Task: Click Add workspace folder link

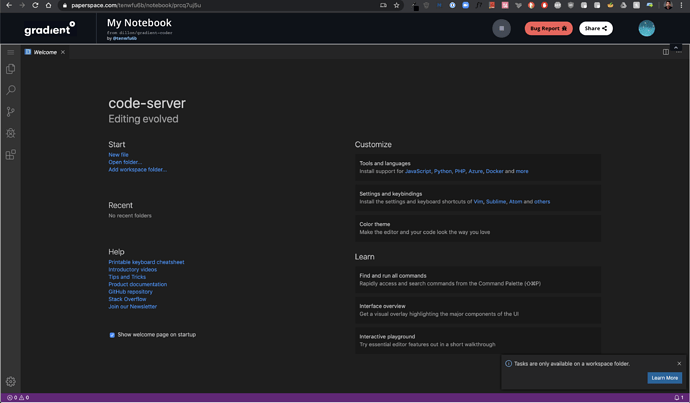Action: point(137,169)
